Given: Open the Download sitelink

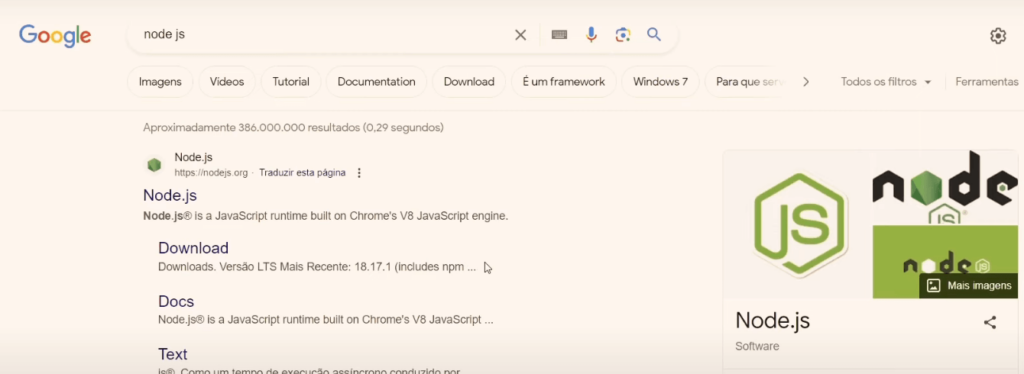Looking at the screenshot, I should click(x=193, y=248).
